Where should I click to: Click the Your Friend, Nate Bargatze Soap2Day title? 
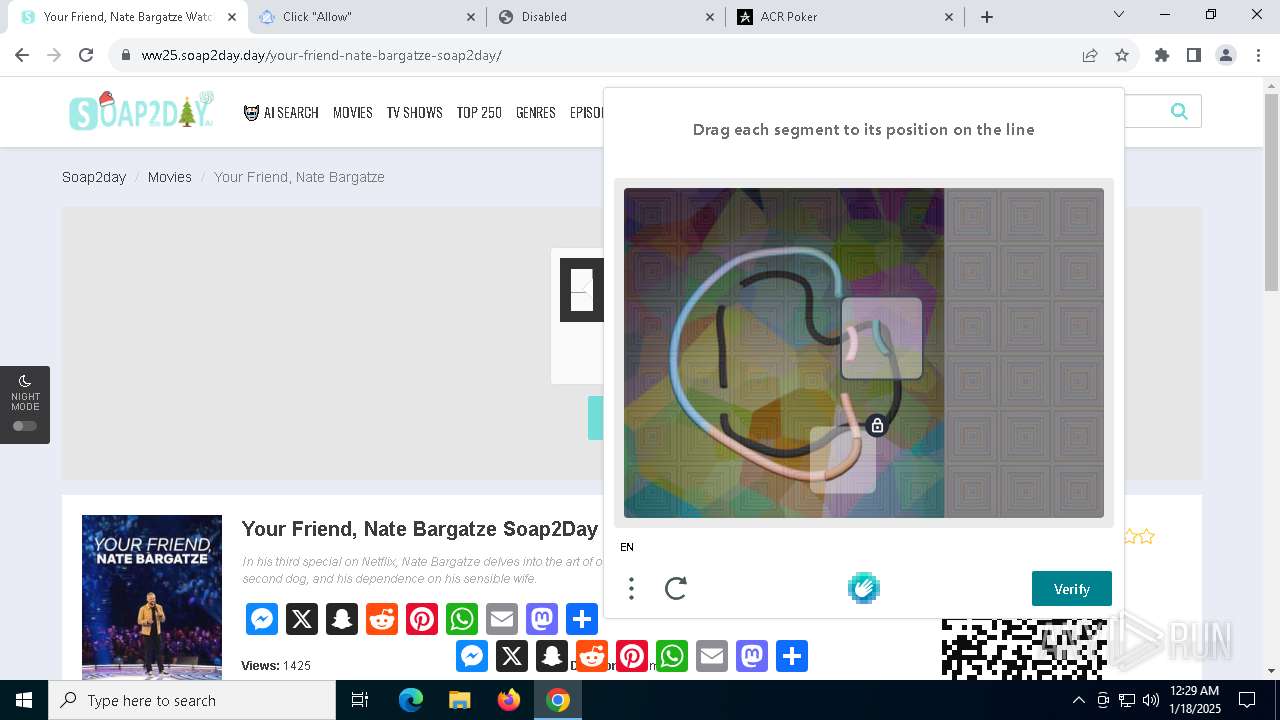coord(420,529)
